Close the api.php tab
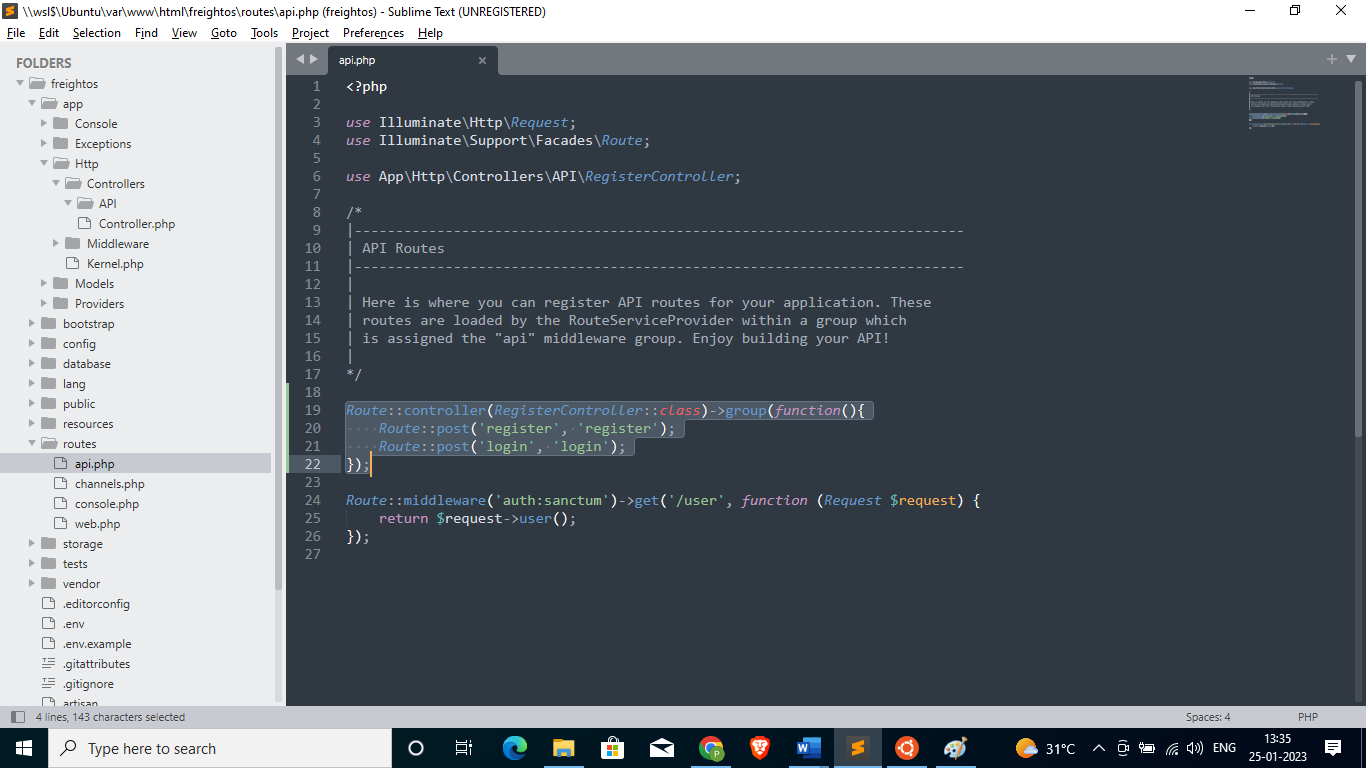The width and height of the screenshot is (1366, 768). point(482,61)
